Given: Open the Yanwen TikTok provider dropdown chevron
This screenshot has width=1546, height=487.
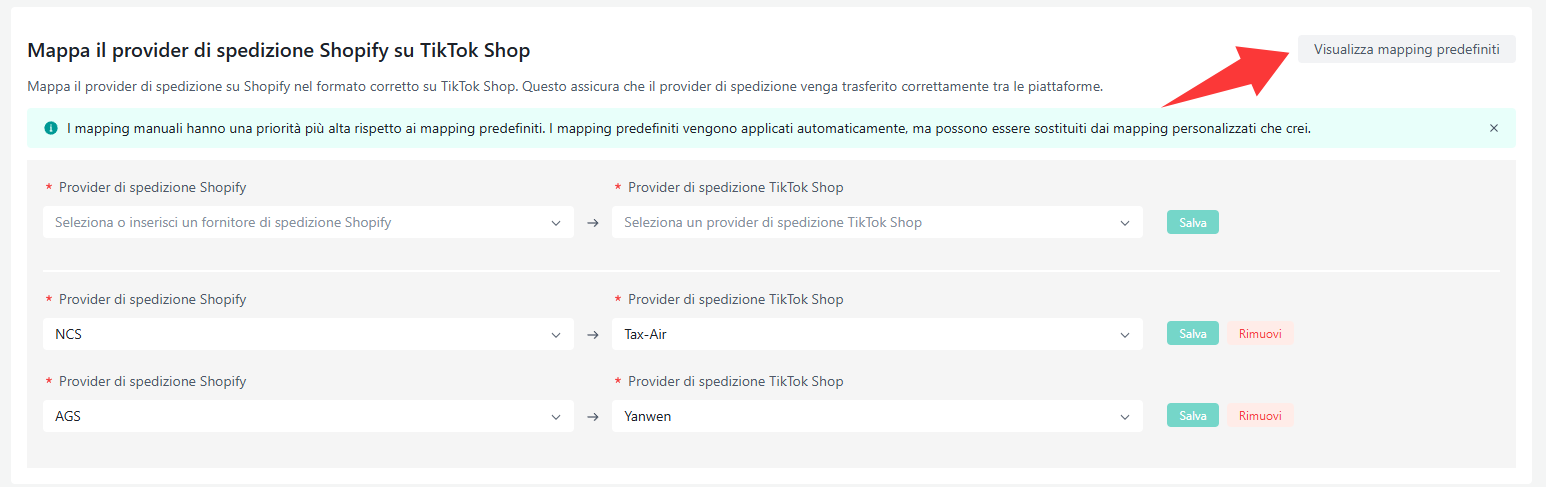Looking at the screenshot, I should coord(1125,416).
